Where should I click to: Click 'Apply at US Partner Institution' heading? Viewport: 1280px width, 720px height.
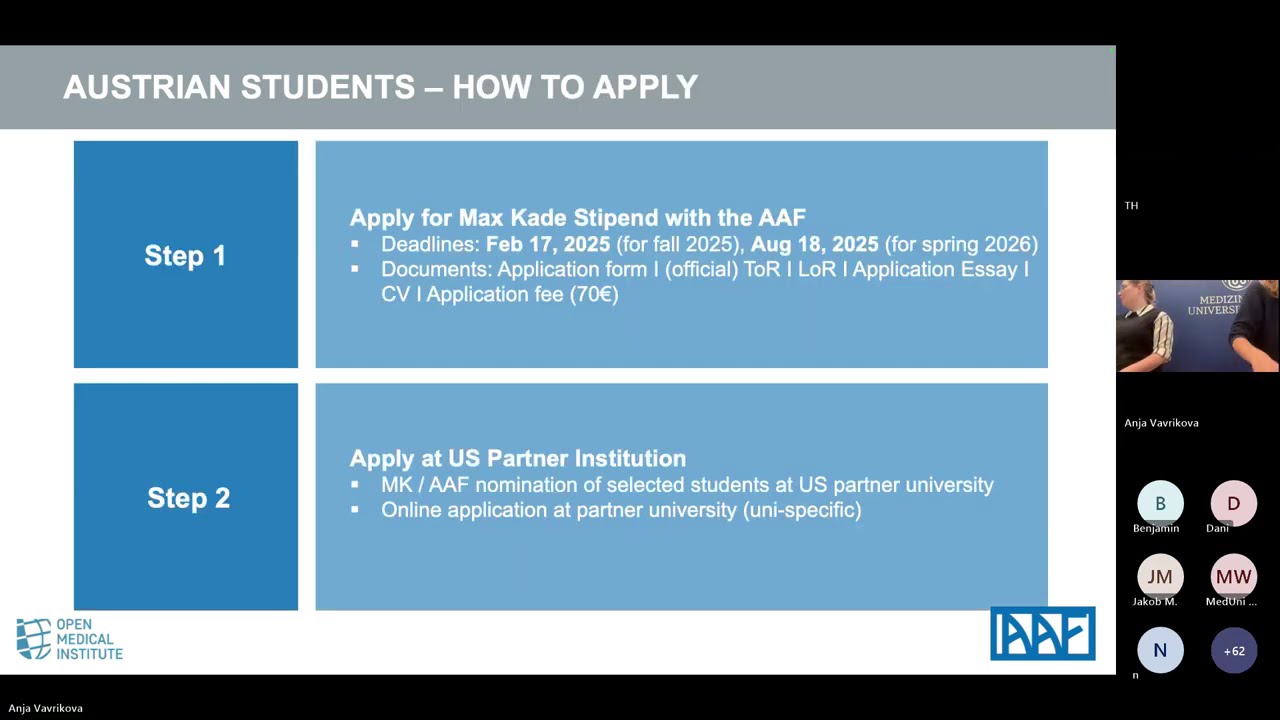517,459
